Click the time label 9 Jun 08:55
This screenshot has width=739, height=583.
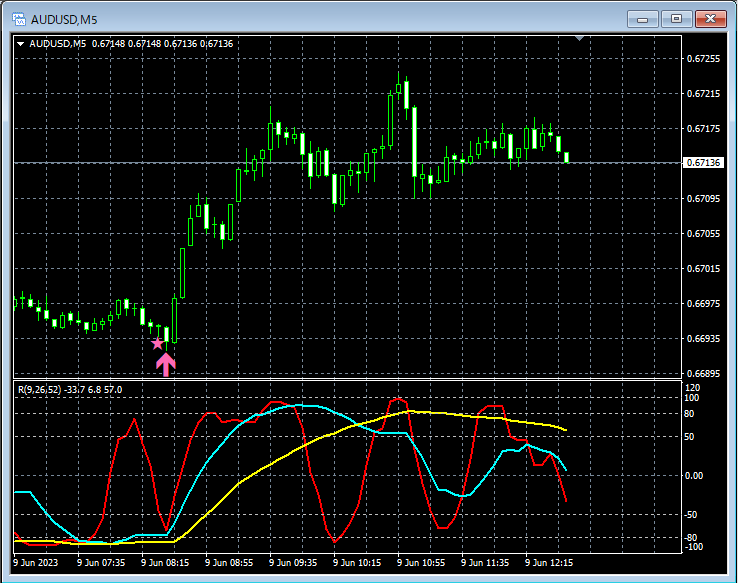point(229,563)
